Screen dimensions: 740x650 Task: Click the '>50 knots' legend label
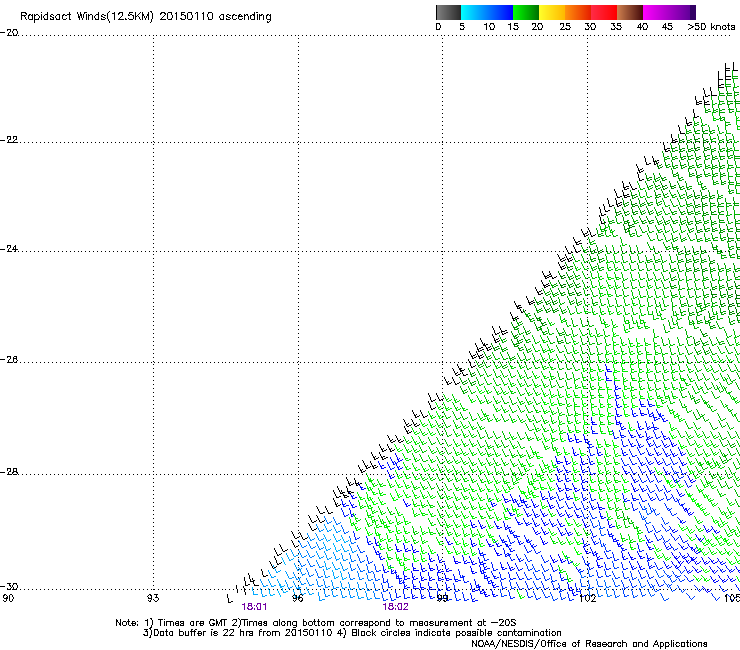711,27
